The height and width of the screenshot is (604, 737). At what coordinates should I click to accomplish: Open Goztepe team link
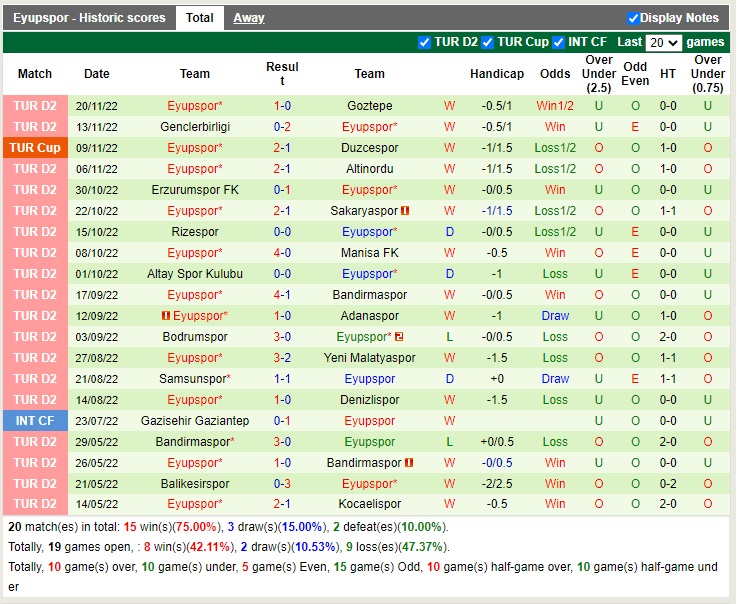pos(369,106)
